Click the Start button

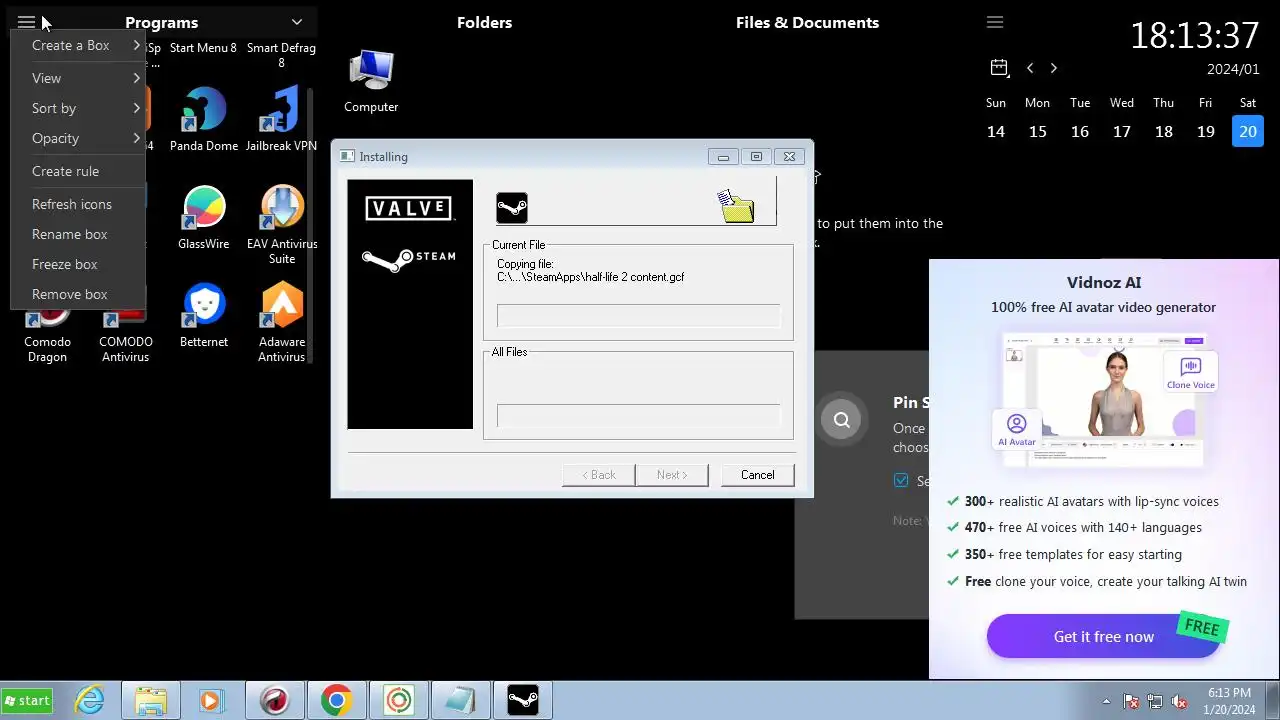click(27, 700)
